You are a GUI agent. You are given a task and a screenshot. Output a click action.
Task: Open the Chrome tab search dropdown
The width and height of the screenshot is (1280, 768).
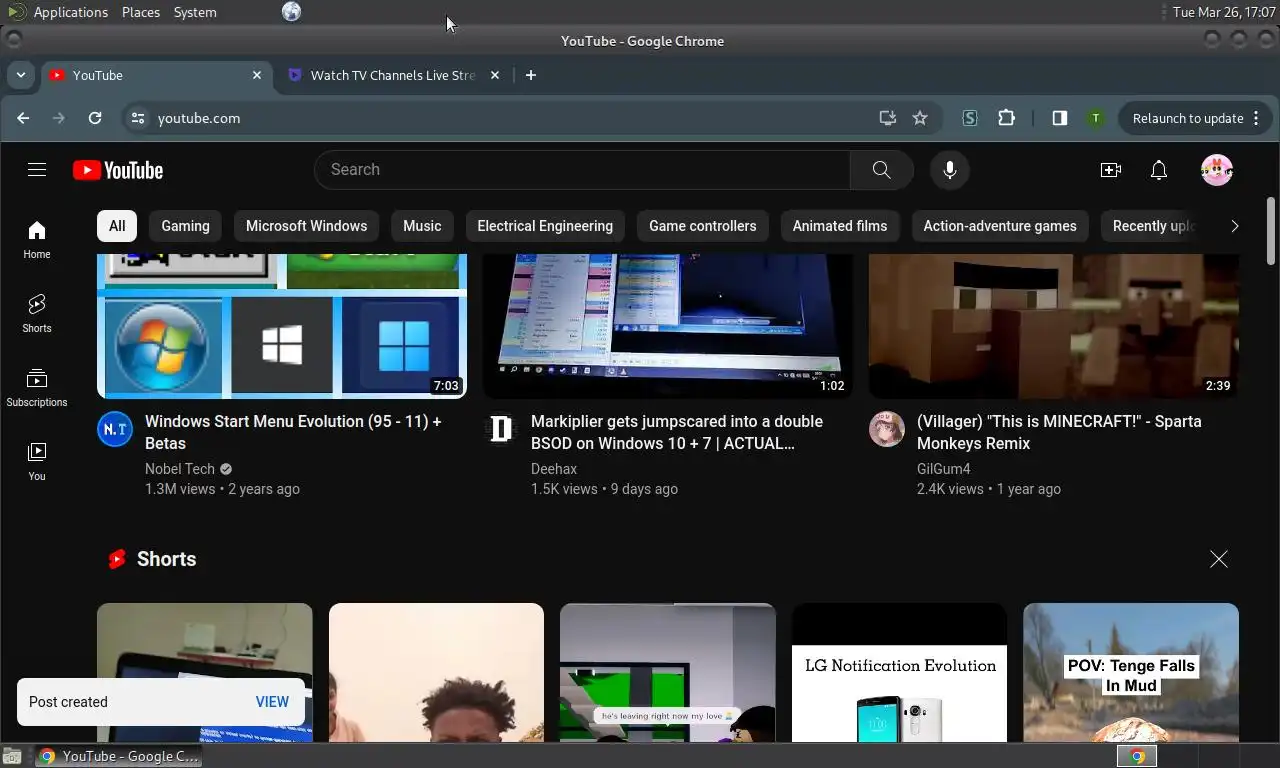pos(20,75)
